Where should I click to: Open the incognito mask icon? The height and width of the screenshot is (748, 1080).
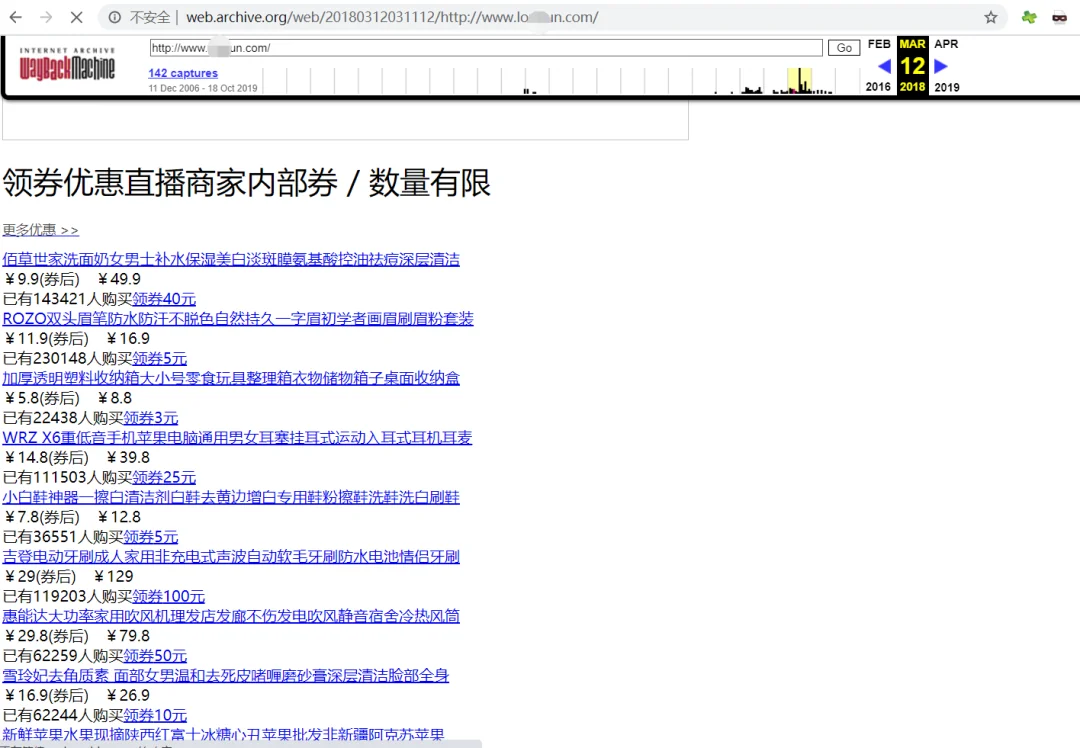1060,17
